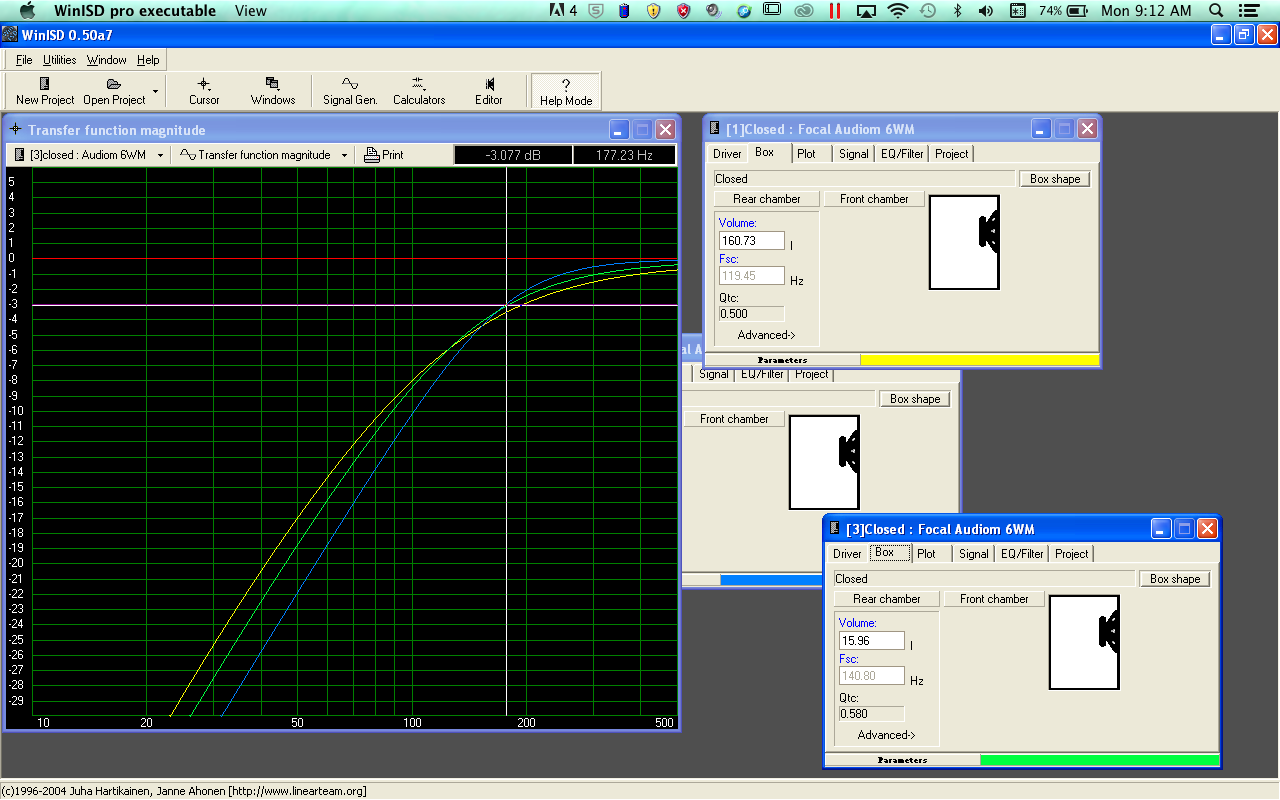Open the project selector dropdown '[3]closed : Audiom 6WM'
Screen dimensions: 1280x800
point(89,155)
